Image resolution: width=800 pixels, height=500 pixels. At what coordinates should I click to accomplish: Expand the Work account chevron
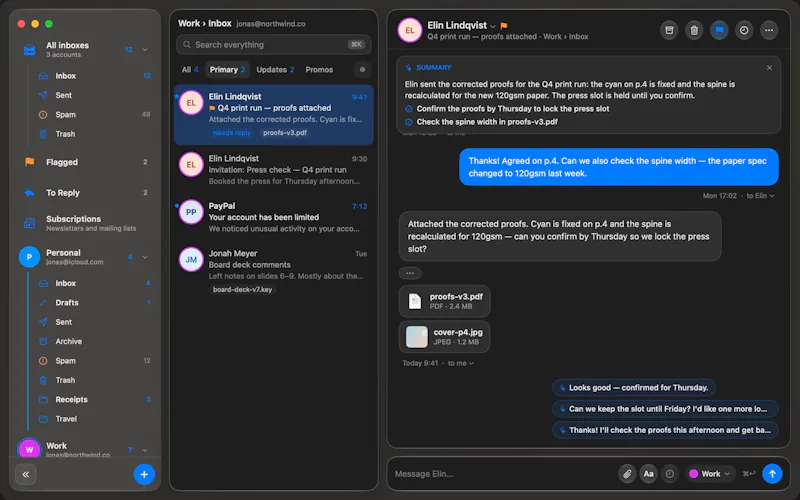145,450
